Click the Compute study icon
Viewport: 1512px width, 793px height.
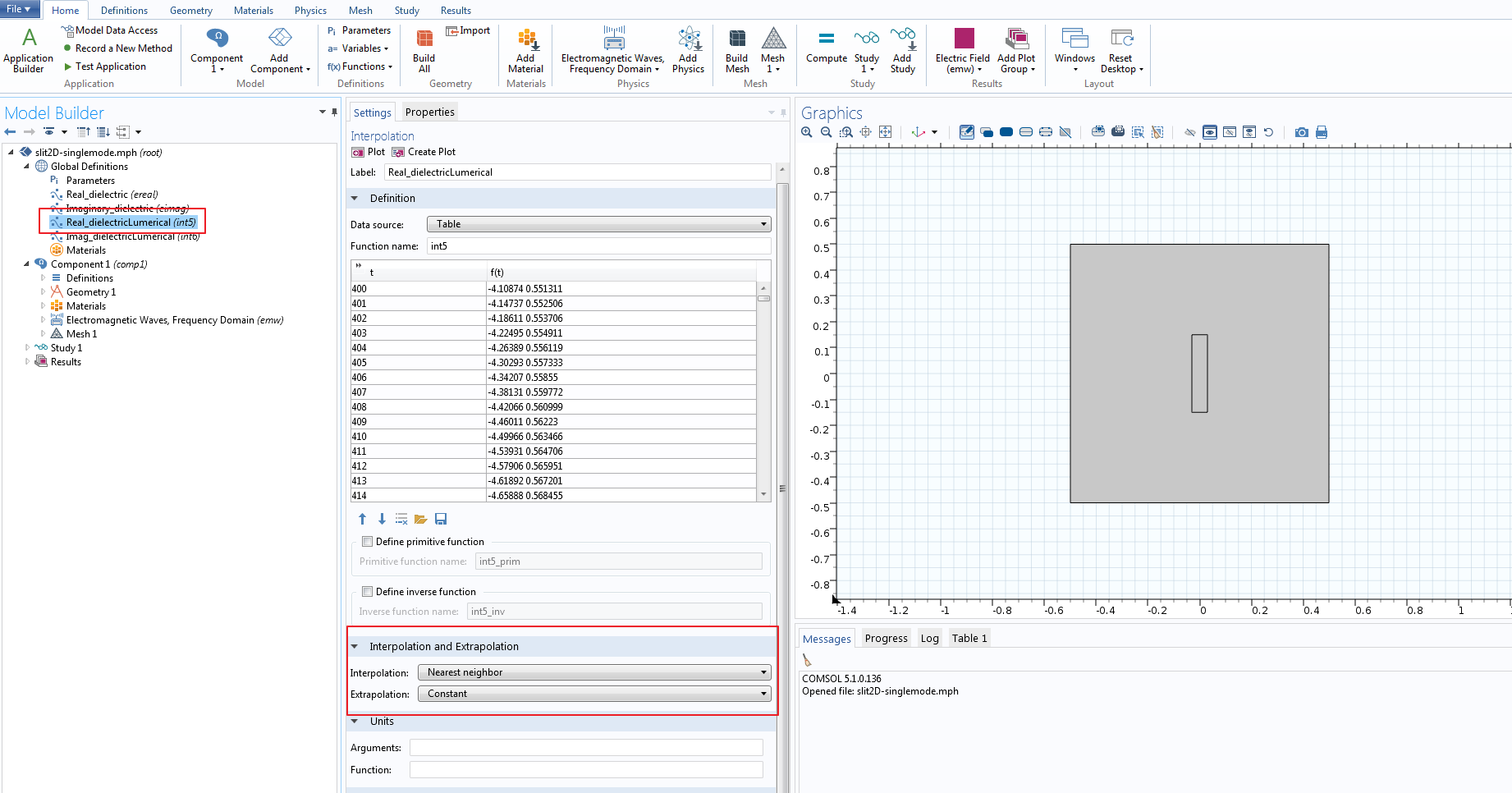tap(826, 46)
